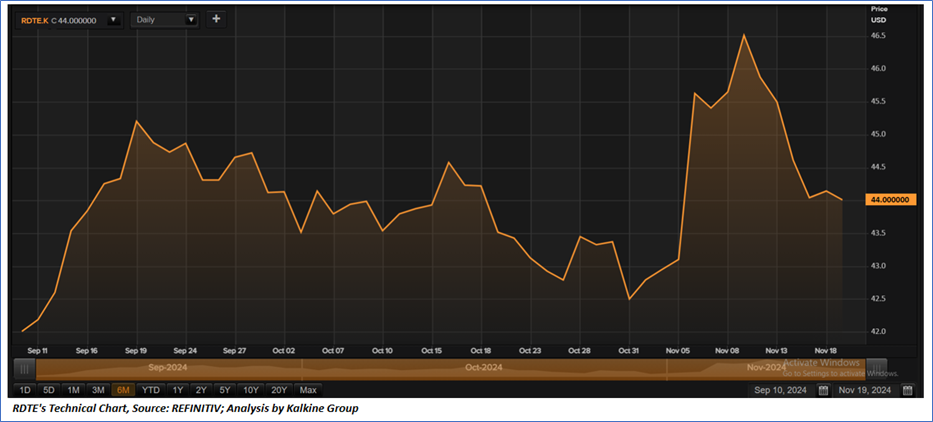Click the RDTE.K ticker label

(35, 20)
